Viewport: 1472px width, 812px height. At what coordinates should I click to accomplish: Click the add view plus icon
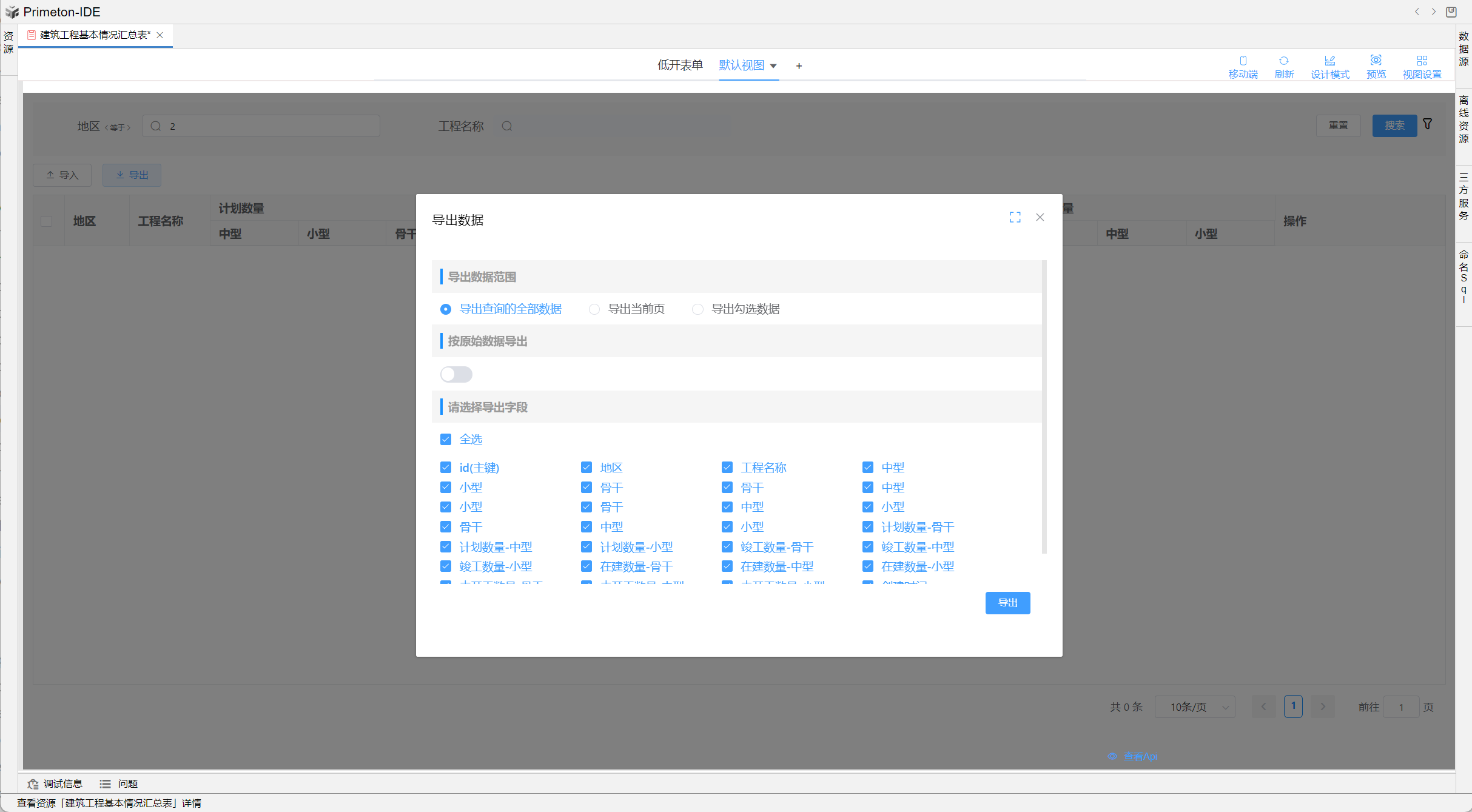(799, 66)
